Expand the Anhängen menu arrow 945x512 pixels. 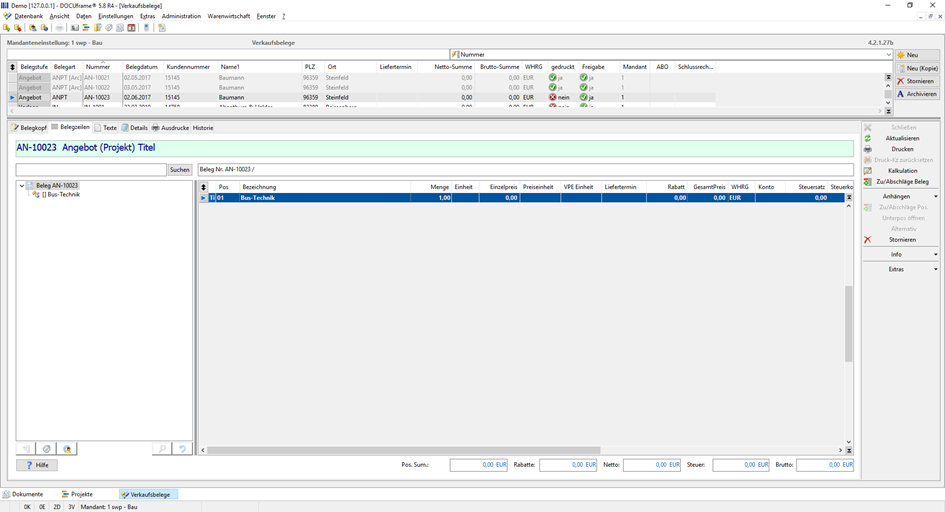pos(935,196)
